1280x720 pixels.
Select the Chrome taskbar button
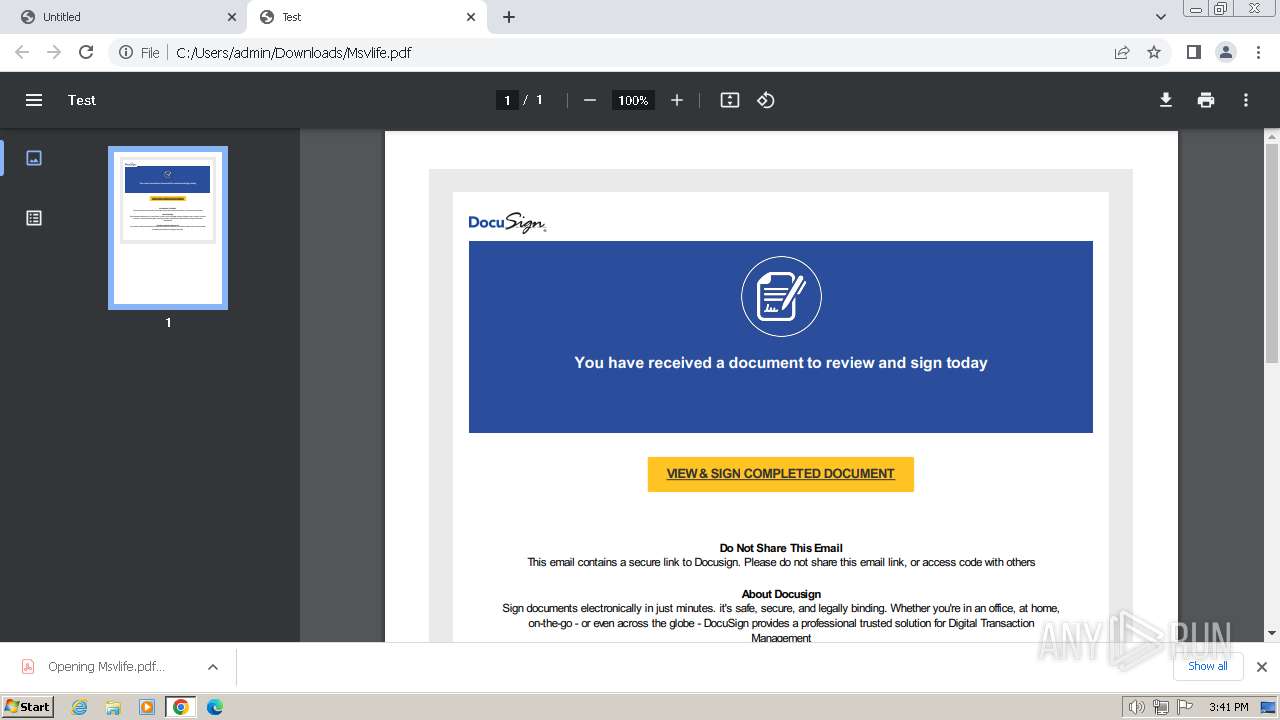pos(180,707)
